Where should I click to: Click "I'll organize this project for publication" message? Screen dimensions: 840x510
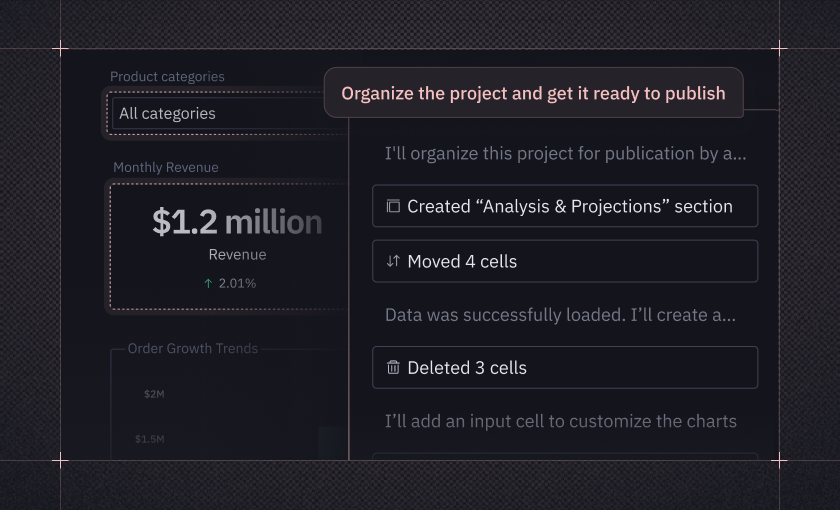coord(565,154)
